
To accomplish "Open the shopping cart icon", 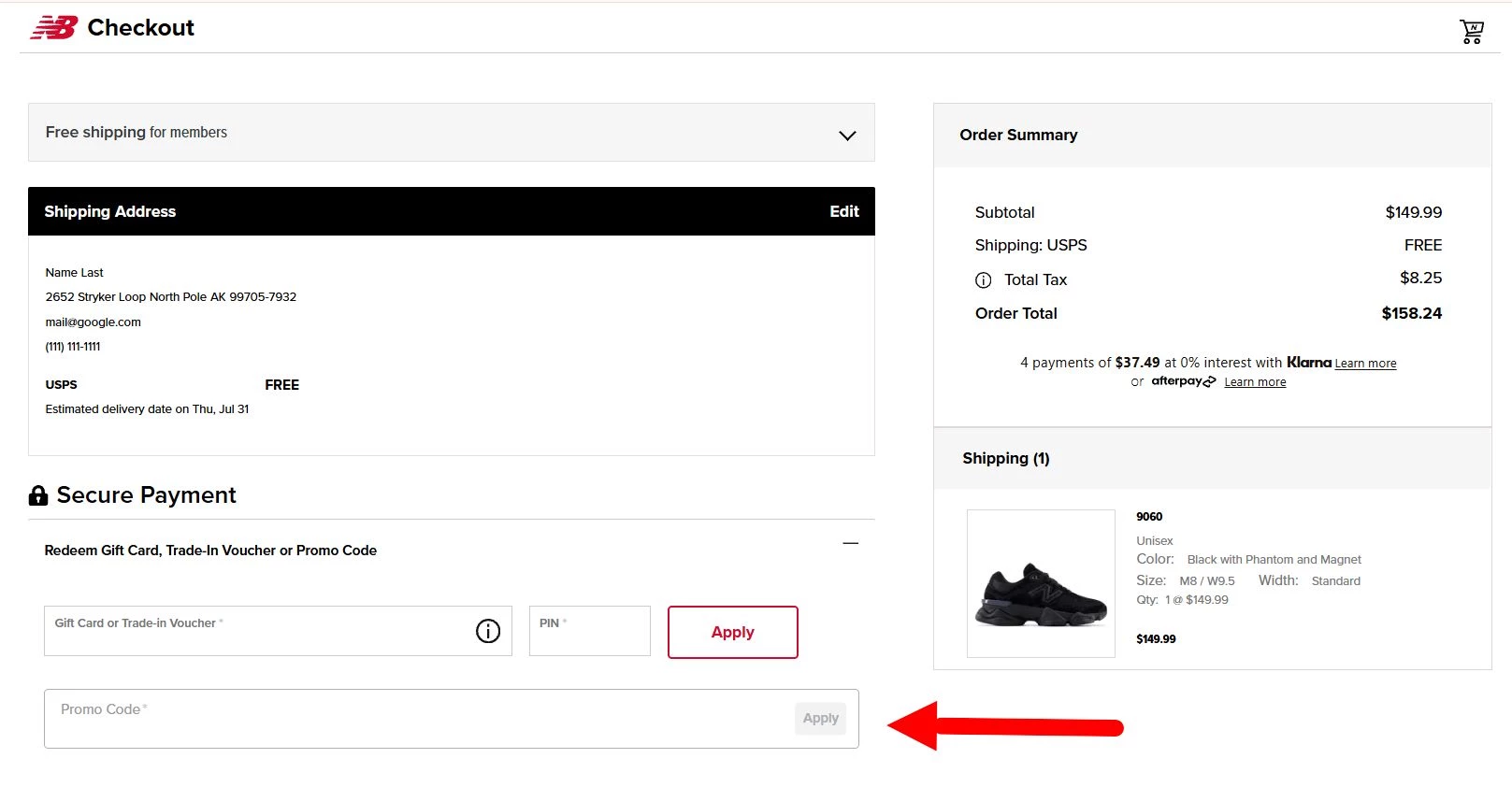I will 1472,32.
